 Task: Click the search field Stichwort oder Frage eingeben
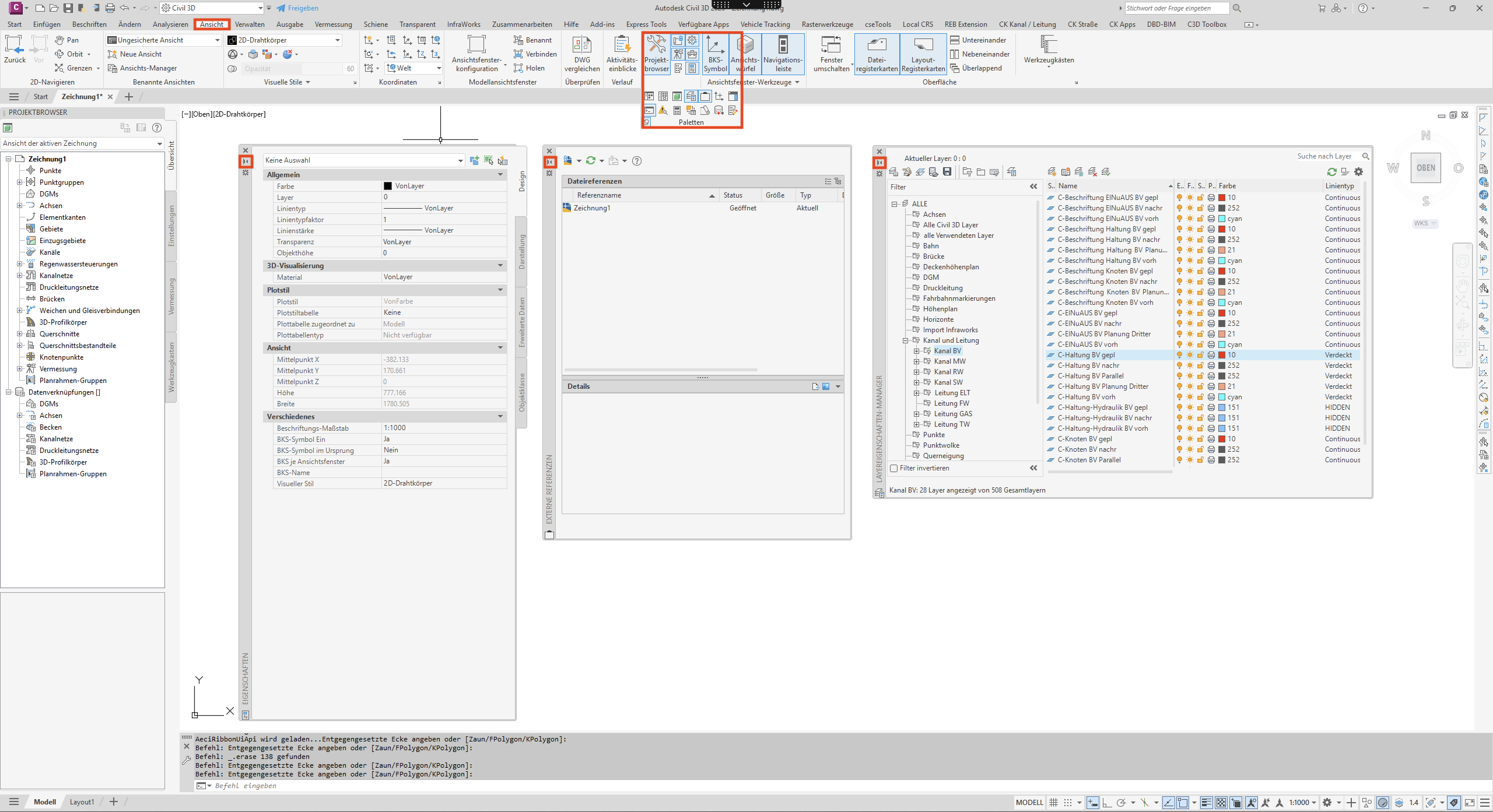click(1176, 8)
